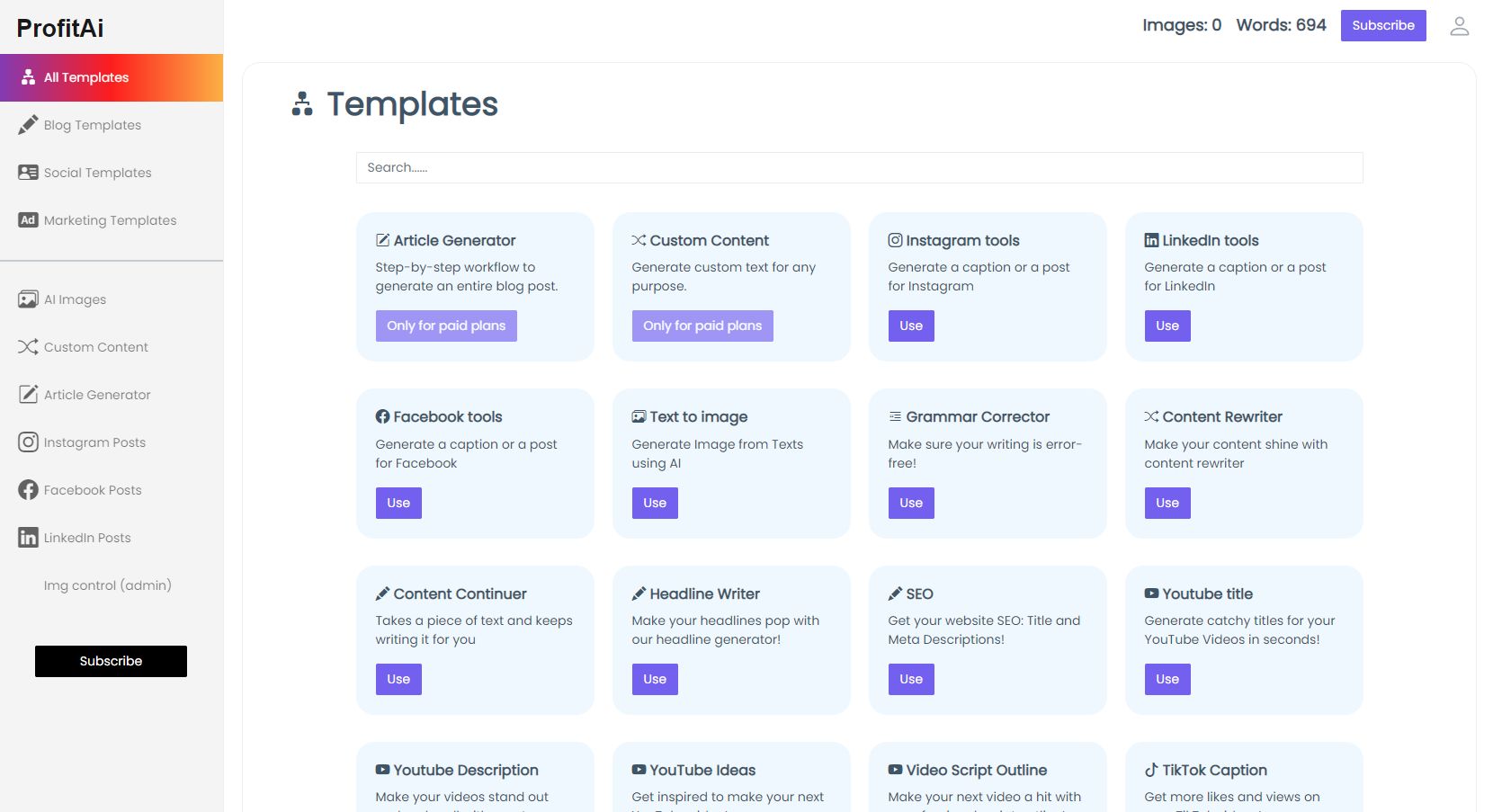The width and height of the screenshot is (1493, 812).
Task: Use the Instagram tools template
Action: coord(911,326)
